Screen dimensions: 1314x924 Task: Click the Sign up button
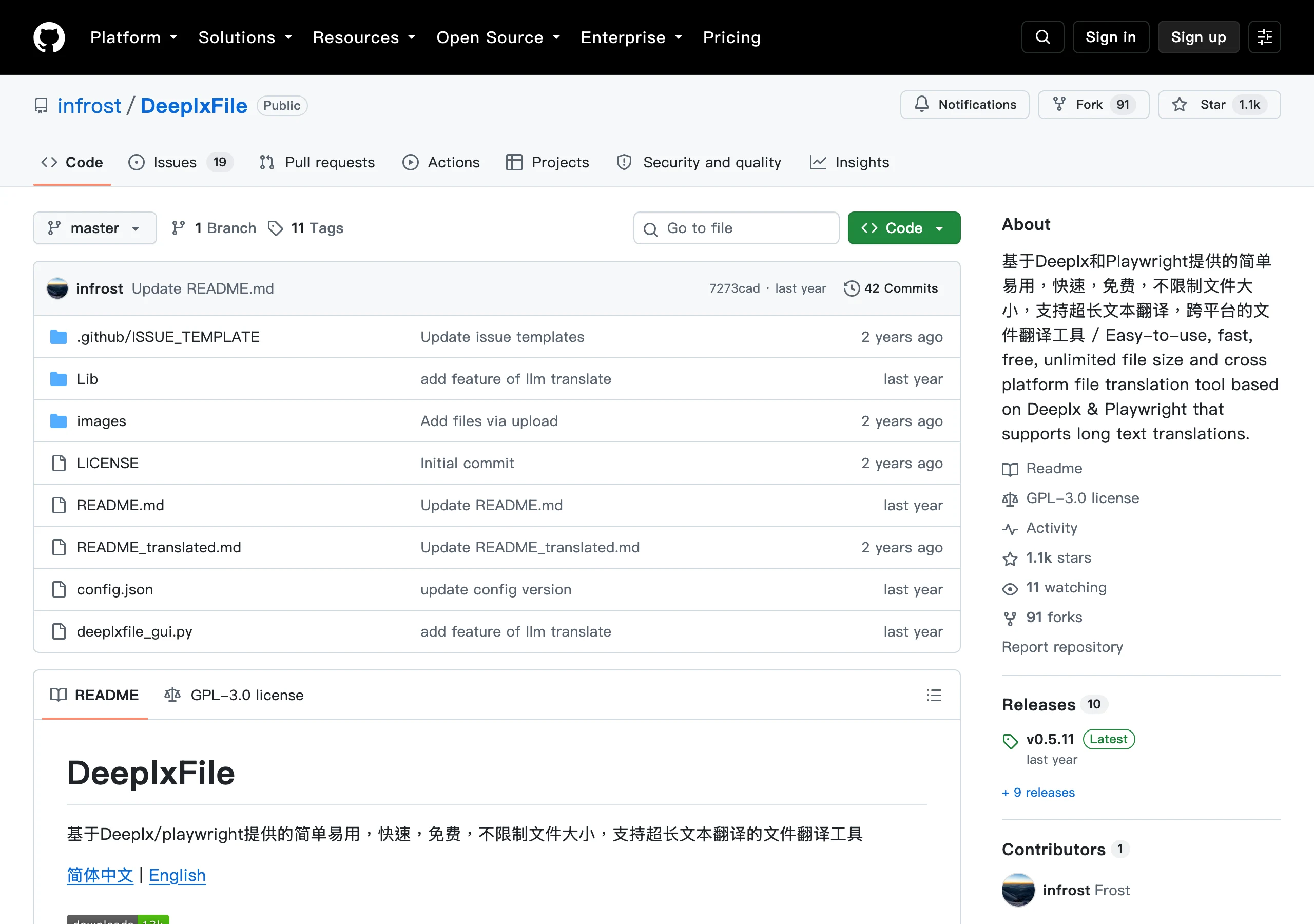[1199, 37]
